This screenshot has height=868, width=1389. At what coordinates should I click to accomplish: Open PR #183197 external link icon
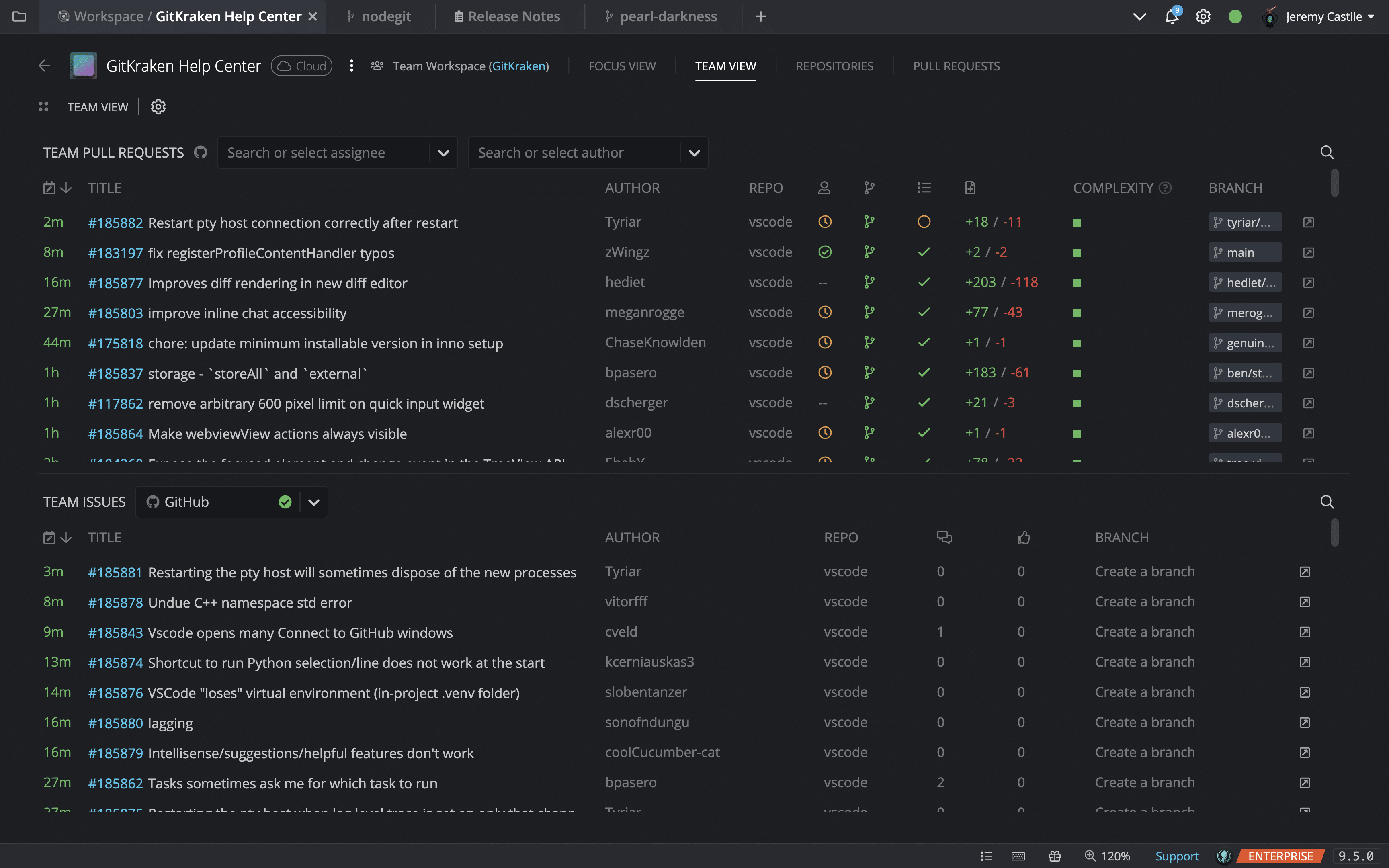[x=1308, y=253]
